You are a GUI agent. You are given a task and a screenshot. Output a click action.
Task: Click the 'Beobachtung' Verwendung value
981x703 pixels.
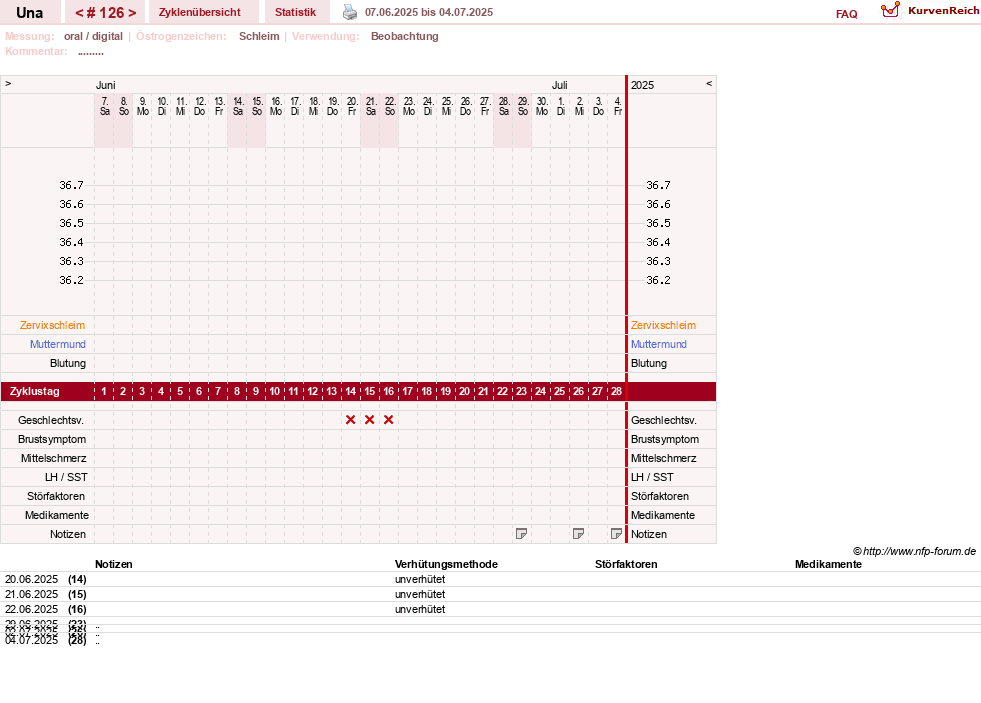coord(405,36)
